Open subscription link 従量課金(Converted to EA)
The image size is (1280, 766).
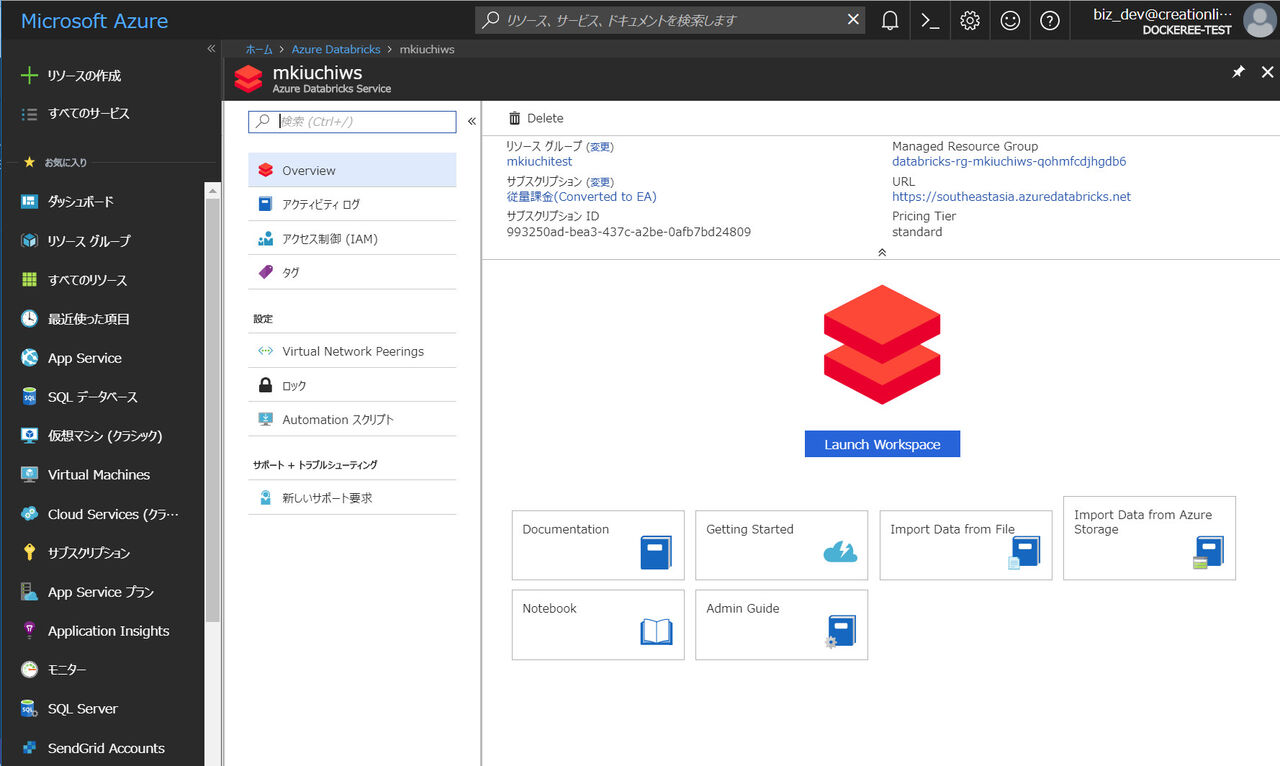[x=582, y=197]
